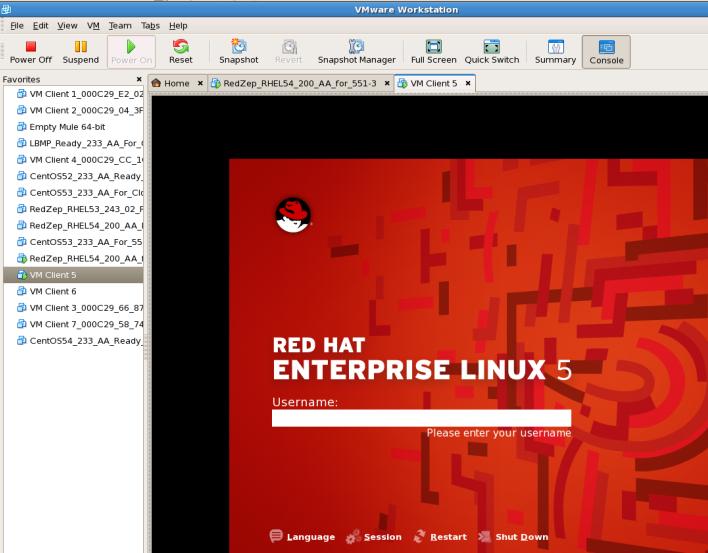Click Shut Down on the login screen
The image size is (708, 553).
tap(513, 537)
